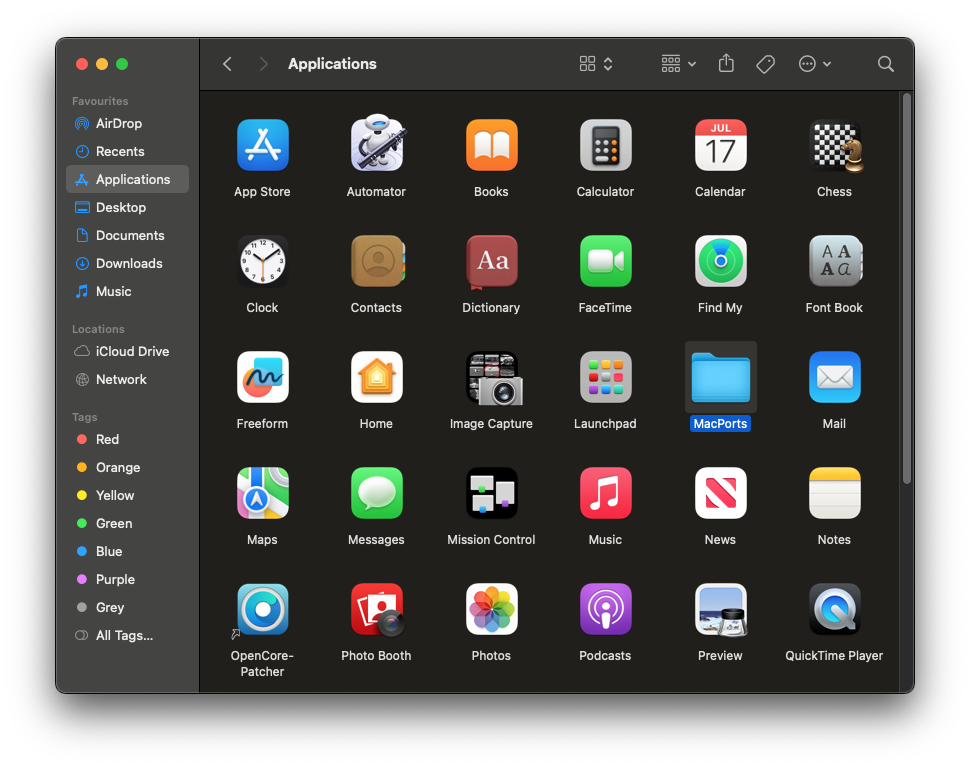Image resolution: width=970 pixels, height=767 pixels.
Task: Launch Mission Control
Action: pos(491,493)
